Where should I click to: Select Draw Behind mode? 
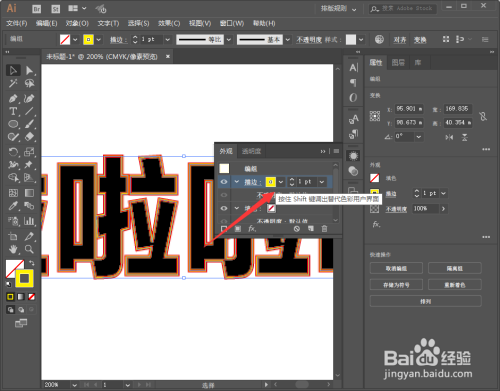(21, 310)
